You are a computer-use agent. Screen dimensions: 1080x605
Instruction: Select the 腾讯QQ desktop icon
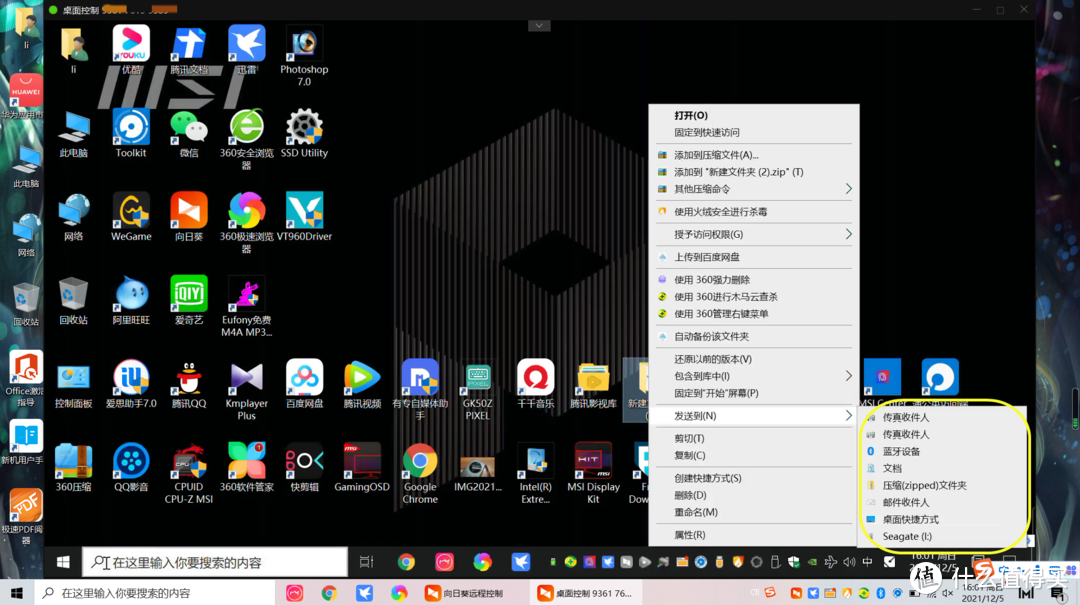click(x=189, y=383)
